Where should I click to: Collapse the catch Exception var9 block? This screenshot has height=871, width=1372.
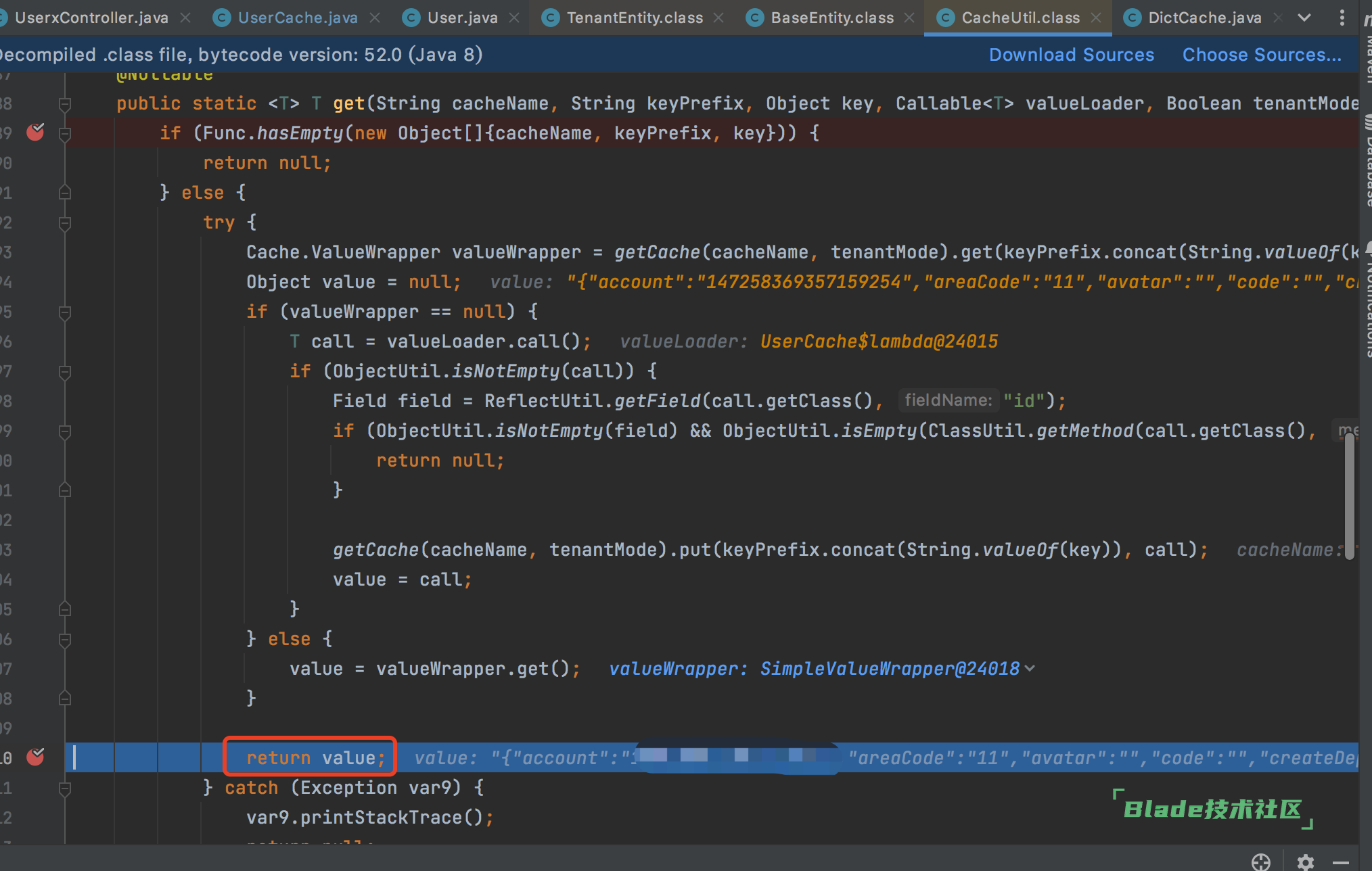point(65,788)
